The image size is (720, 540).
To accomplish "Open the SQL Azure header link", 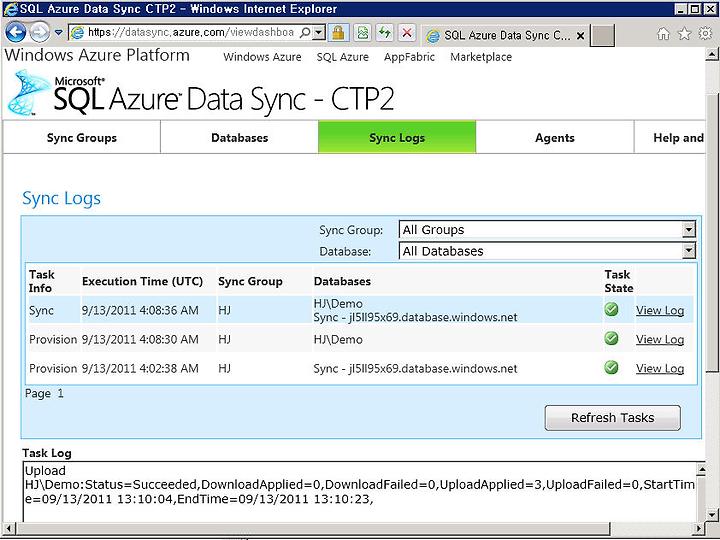I will pos(343,57).
